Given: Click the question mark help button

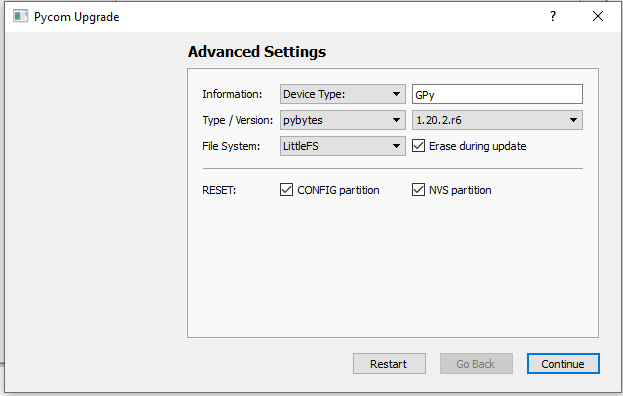Looking at the screenshot, I should (553, 16).
